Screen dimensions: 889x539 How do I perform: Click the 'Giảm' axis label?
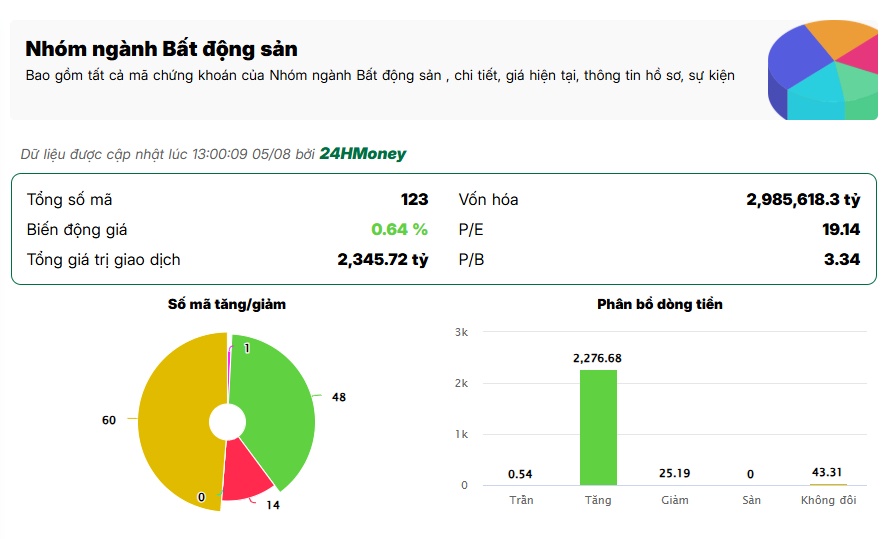[675, 500]
